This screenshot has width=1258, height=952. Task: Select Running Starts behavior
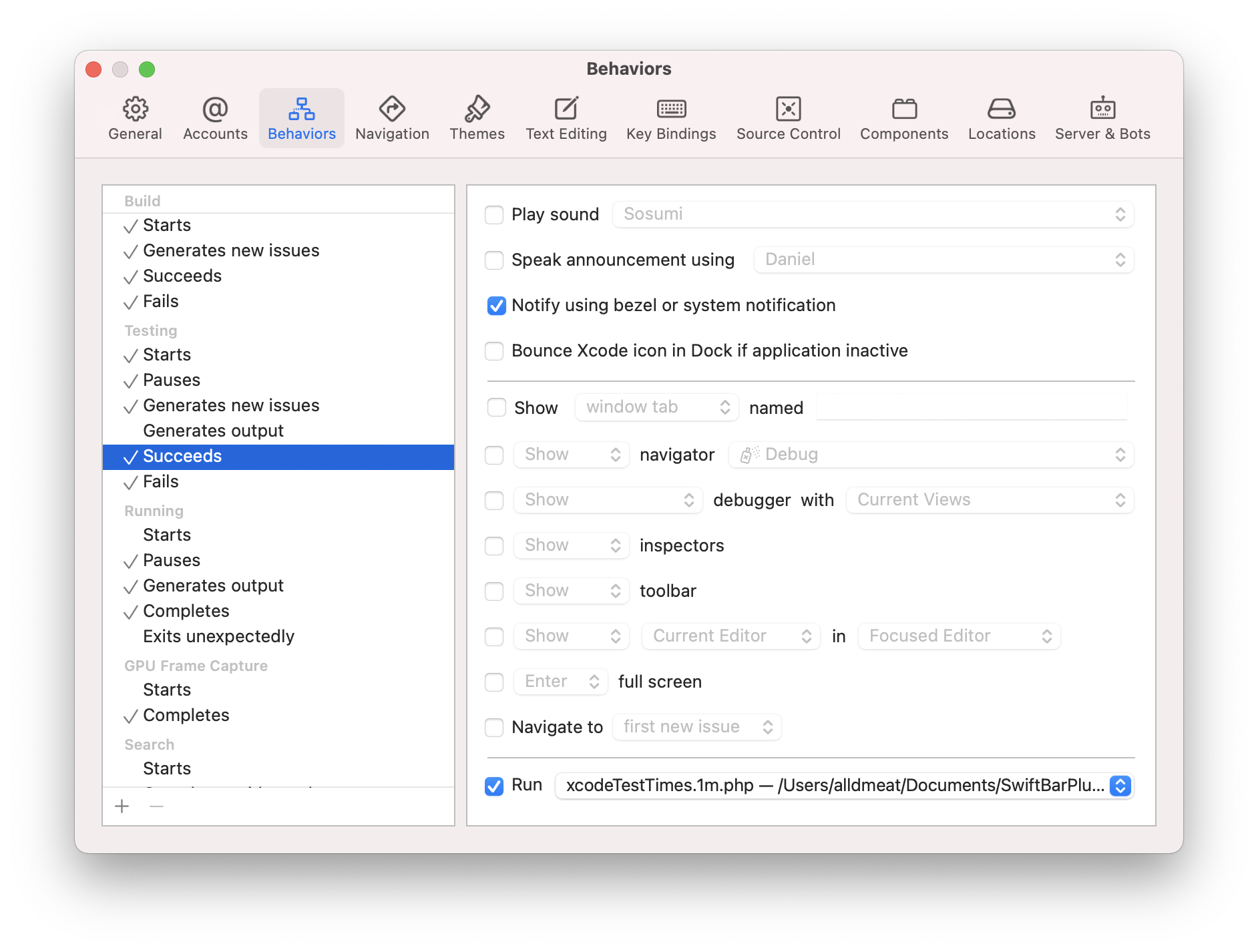pos(278,535)
